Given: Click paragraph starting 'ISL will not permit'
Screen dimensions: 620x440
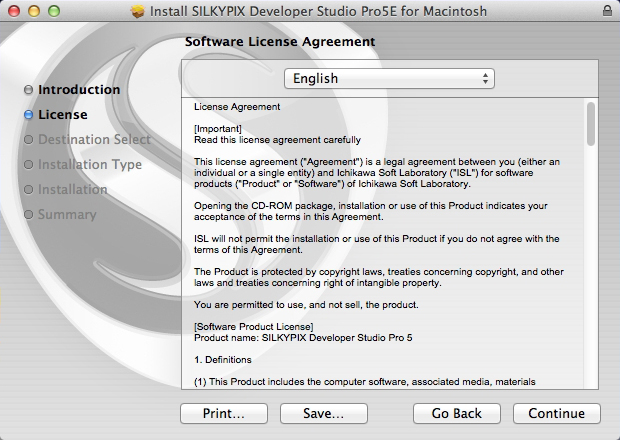Looking at the screenshot, I should coord(376,244).
